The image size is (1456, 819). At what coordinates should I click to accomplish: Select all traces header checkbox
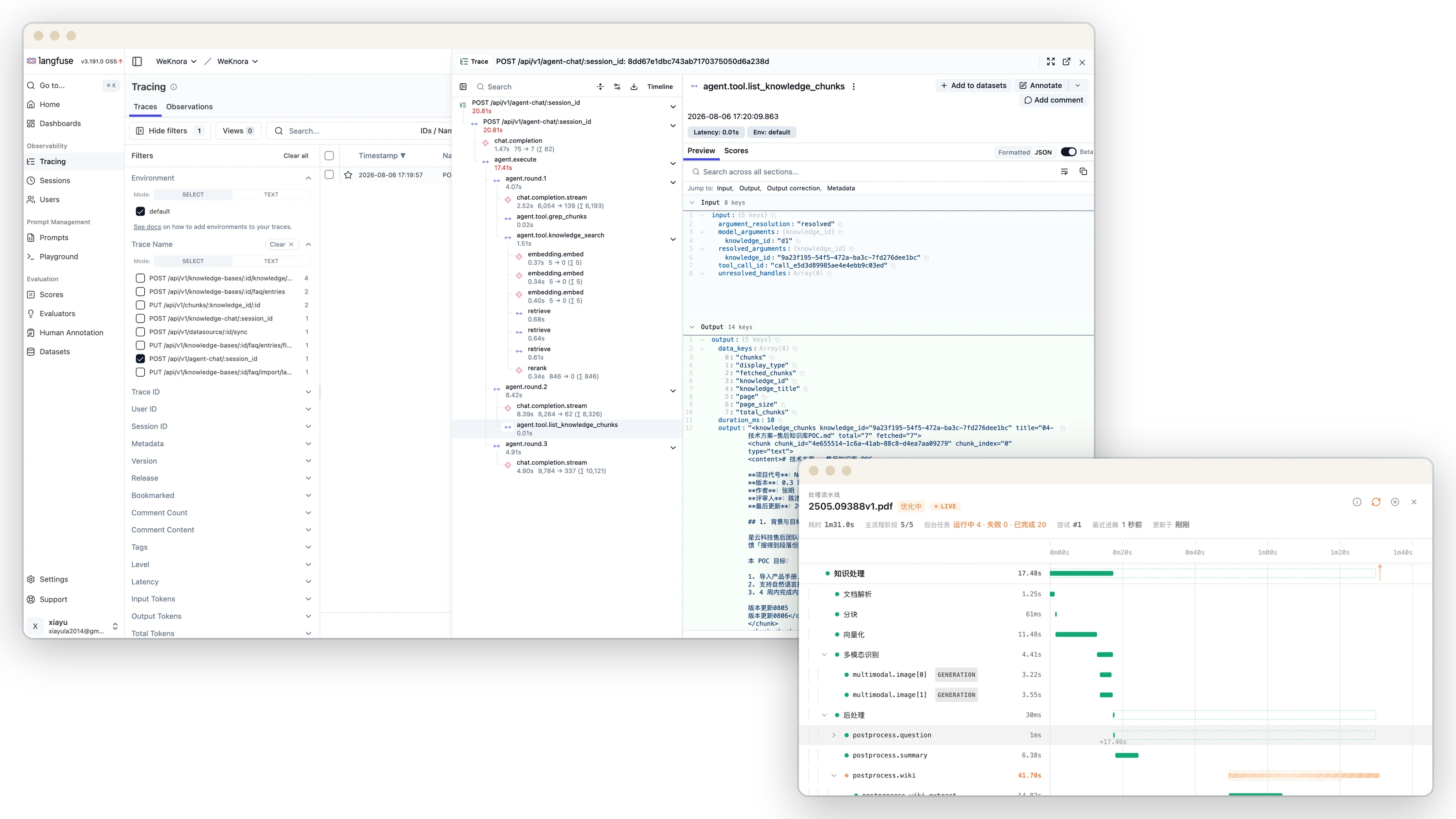[x=329, y=156]
